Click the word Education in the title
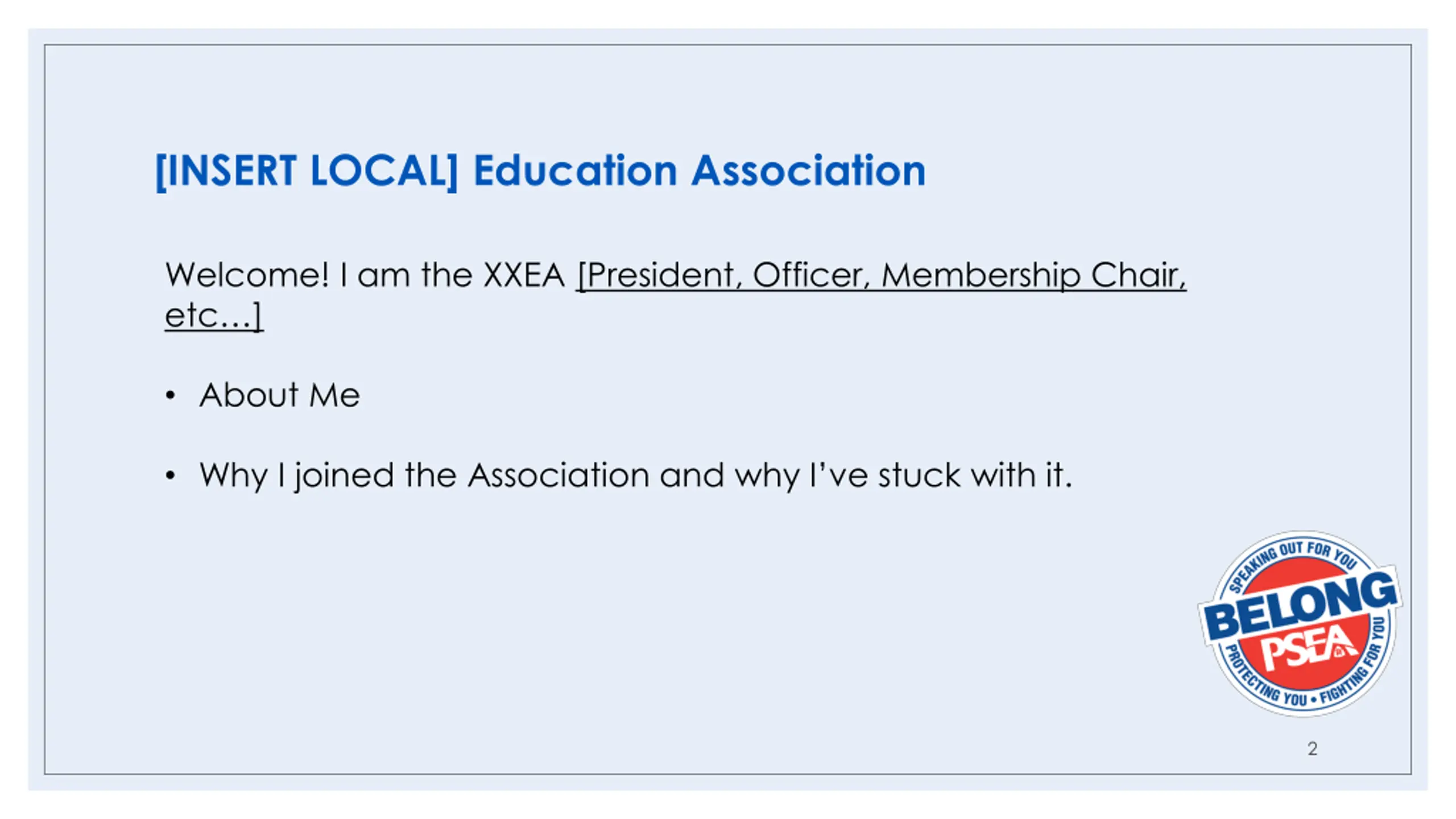This screenshot has width=1456, height=819. point(575,170)
